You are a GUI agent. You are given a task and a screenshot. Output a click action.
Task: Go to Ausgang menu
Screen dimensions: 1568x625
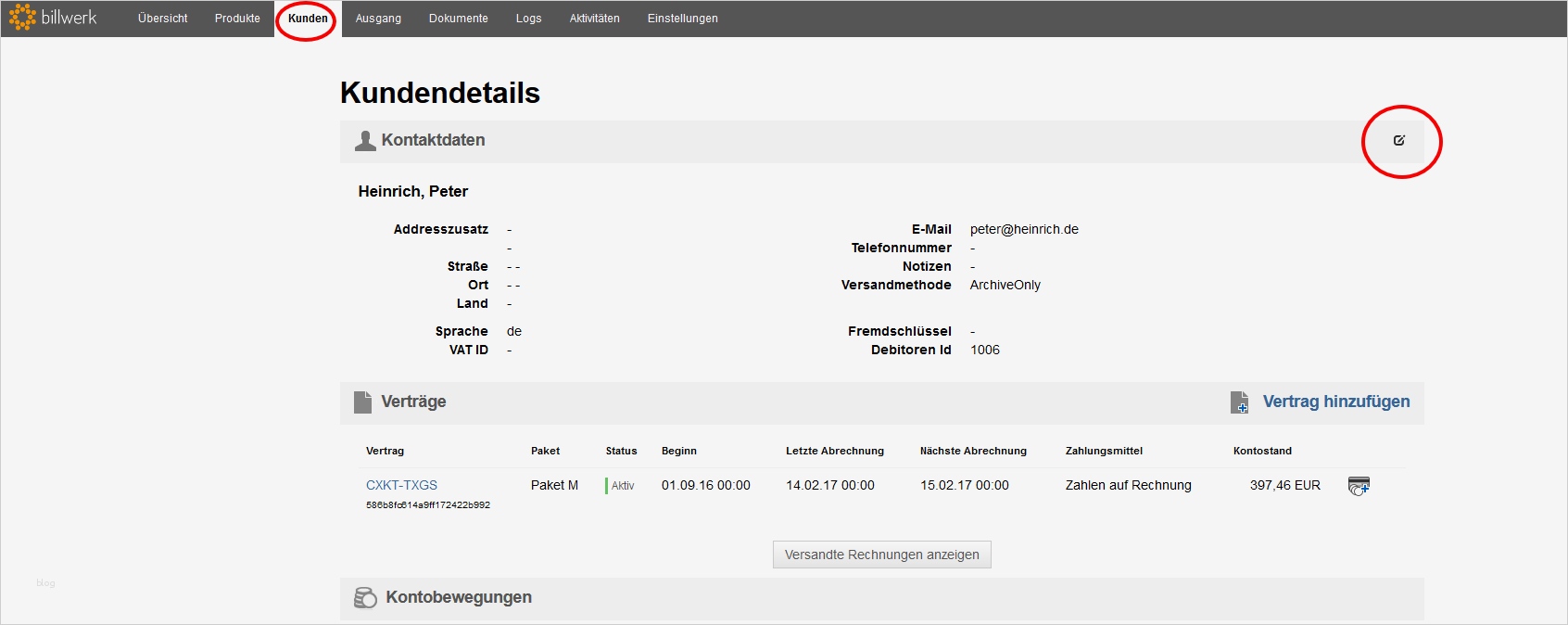pyautogui.click(x=378, y=19)
